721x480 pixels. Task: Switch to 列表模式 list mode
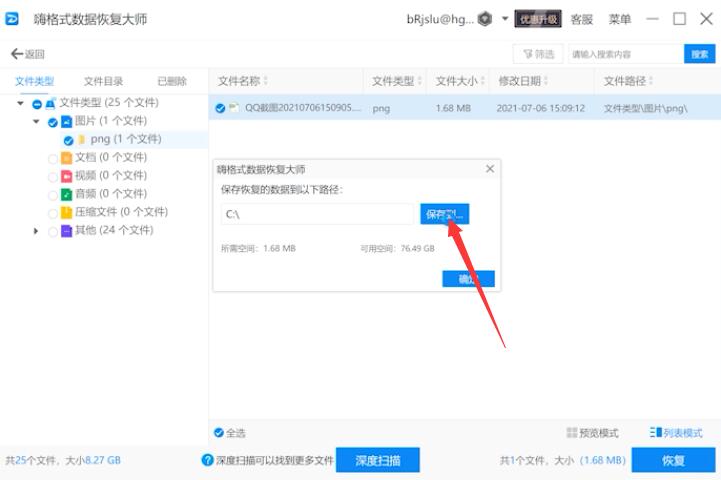click(676, 433)
